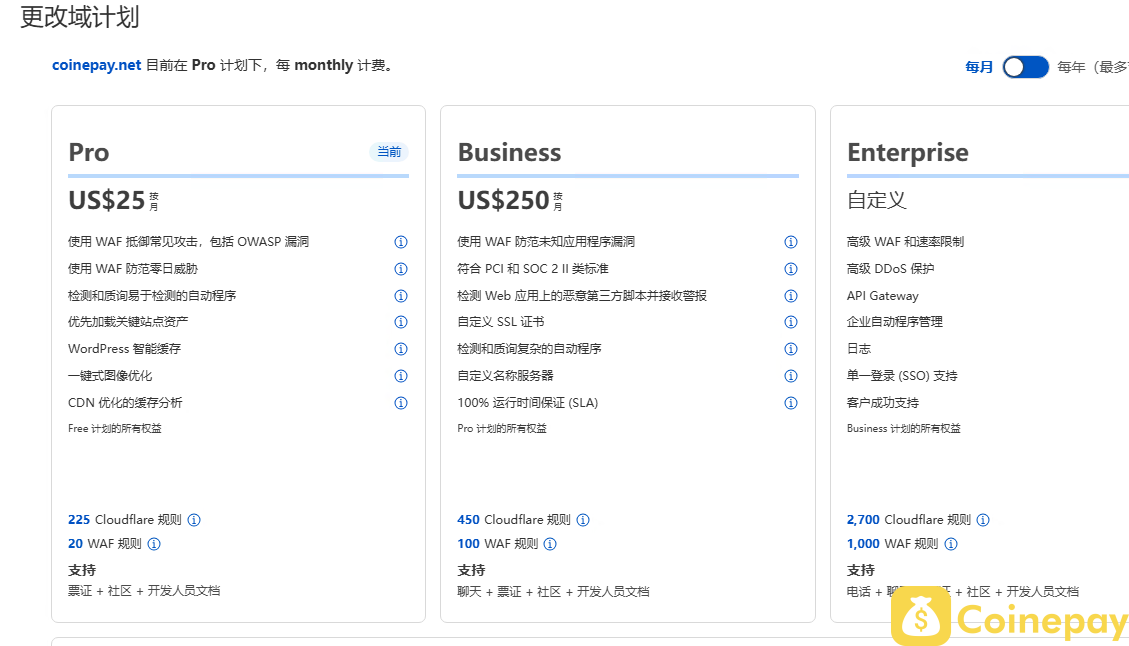Click Pro 计划的所有权益 text

[502, 429]
